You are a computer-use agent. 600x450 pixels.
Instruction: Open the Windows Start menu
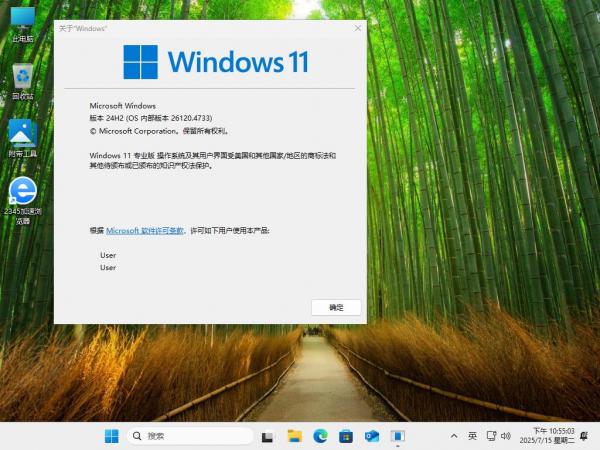[x=112, y=436]
